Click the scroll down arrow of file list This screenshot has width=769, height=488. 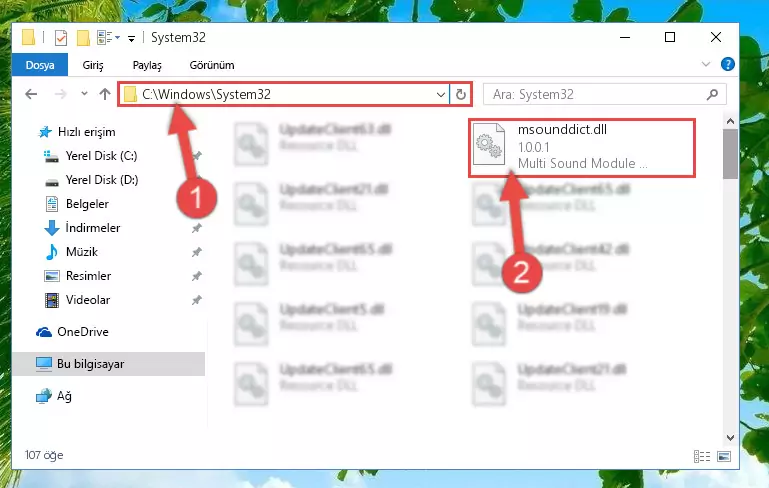(730, 437)
